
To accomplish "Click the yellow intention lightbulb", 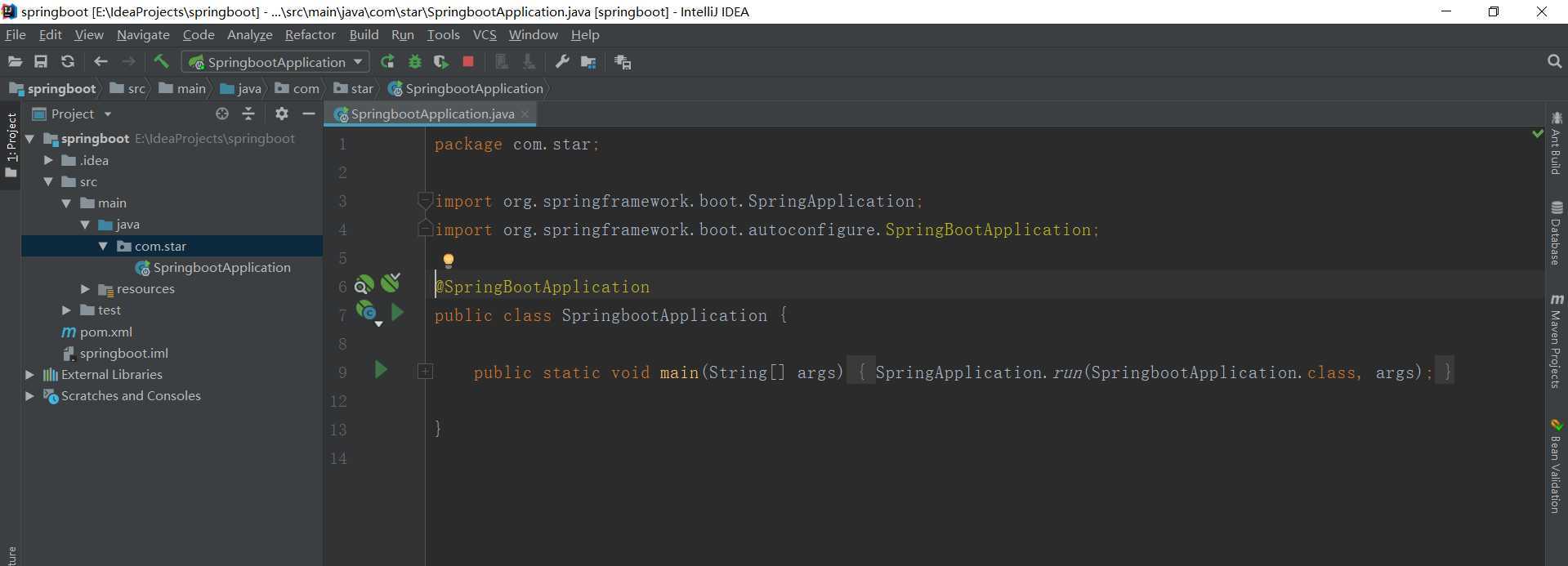I will coord(448,261).
